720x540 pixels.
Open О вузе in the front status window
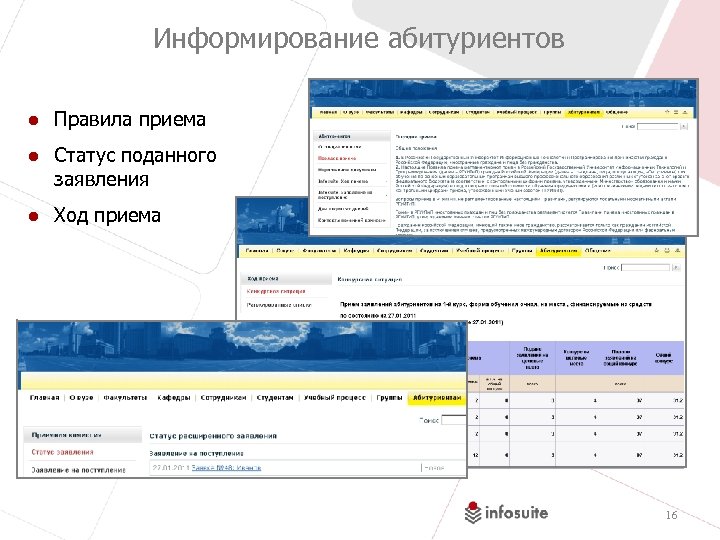coord(81,398)
